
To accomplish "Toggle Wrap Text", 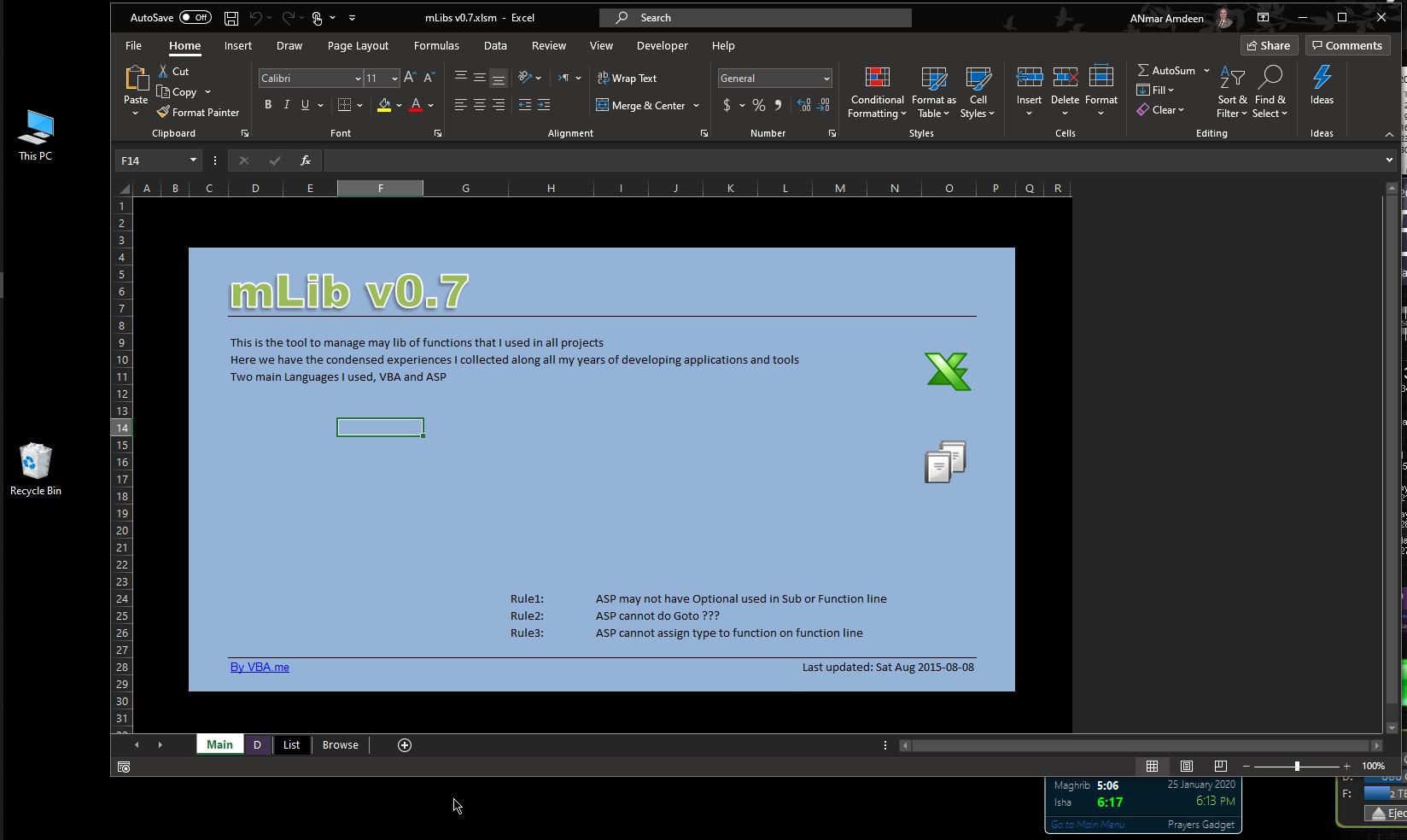I will (x=628, y=78).
